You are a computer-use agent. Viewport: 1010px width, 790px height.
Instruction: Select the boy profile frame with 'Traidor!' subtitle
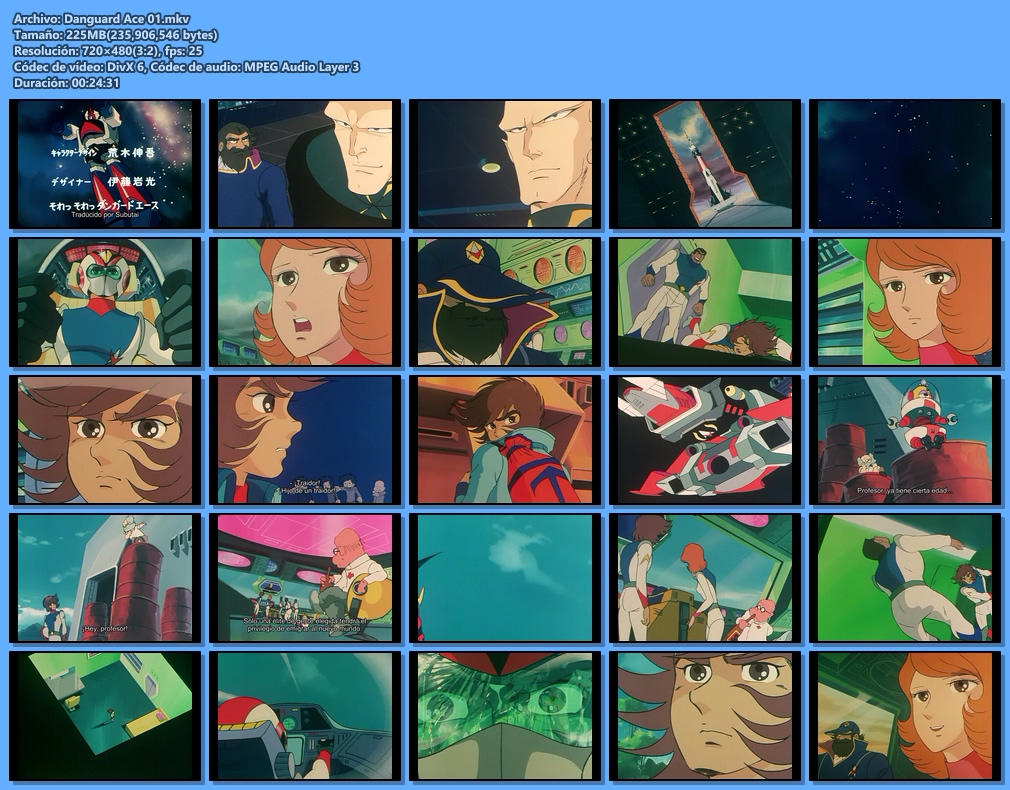tap(305, 439)
